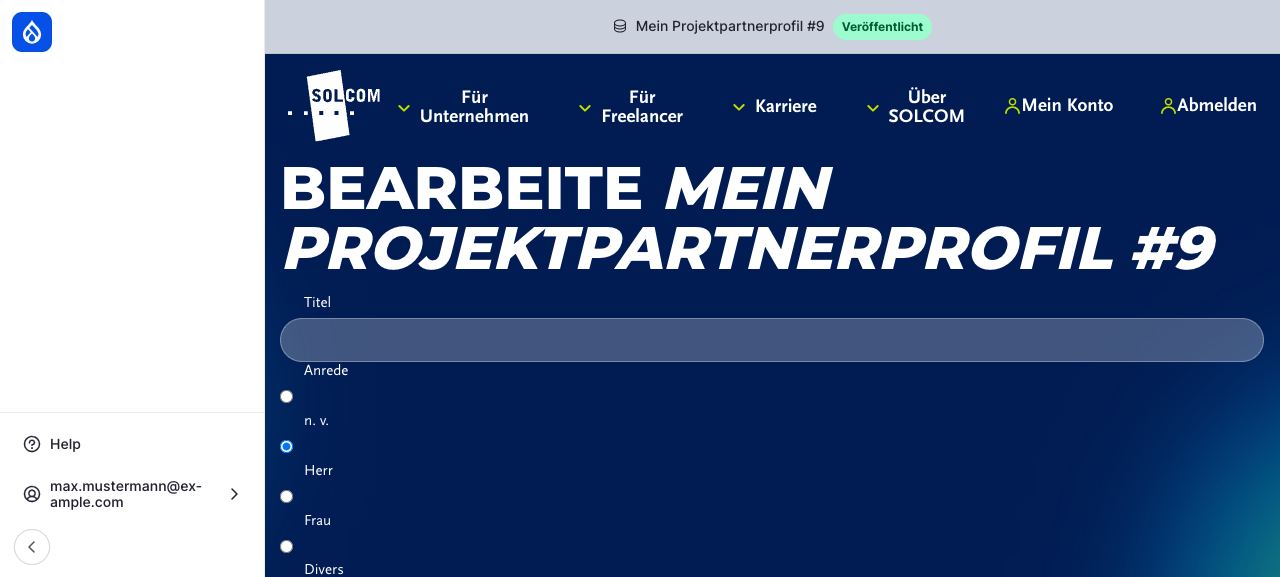Click the Anrede label
This screenshot has height=577, width=1280.
coord(326,370)
